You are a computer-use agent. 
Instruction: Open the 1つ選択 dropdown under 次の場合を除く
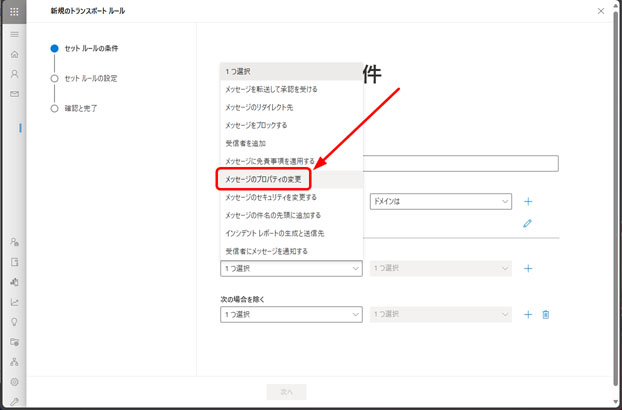[x=291, y=314]
